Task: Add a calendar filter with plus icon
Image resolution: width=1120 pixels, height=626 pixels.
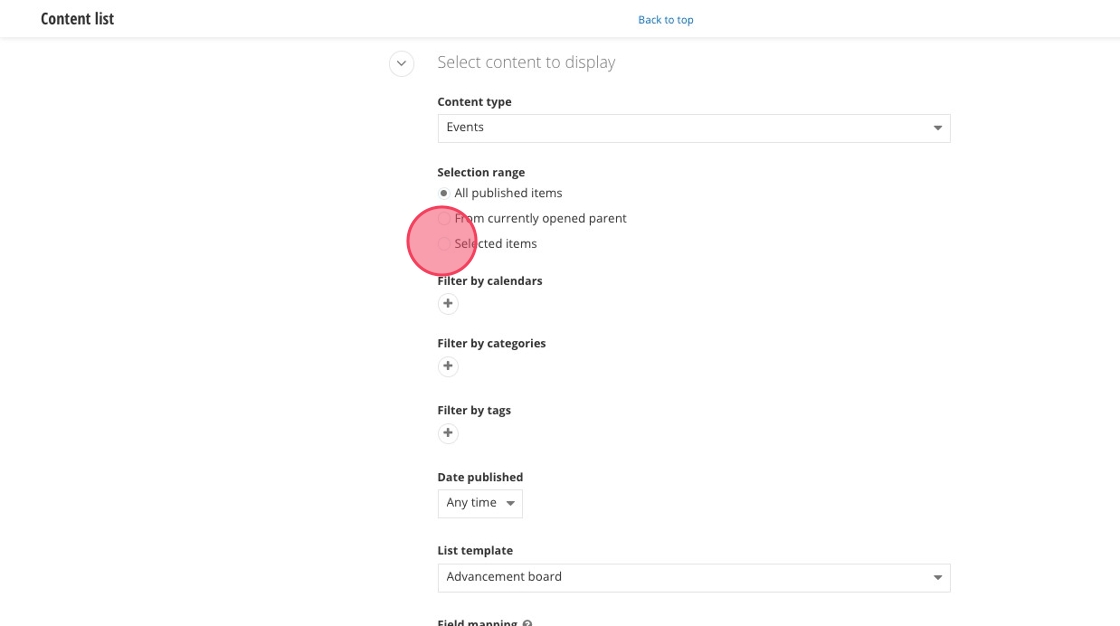Action: pos(448,304)
